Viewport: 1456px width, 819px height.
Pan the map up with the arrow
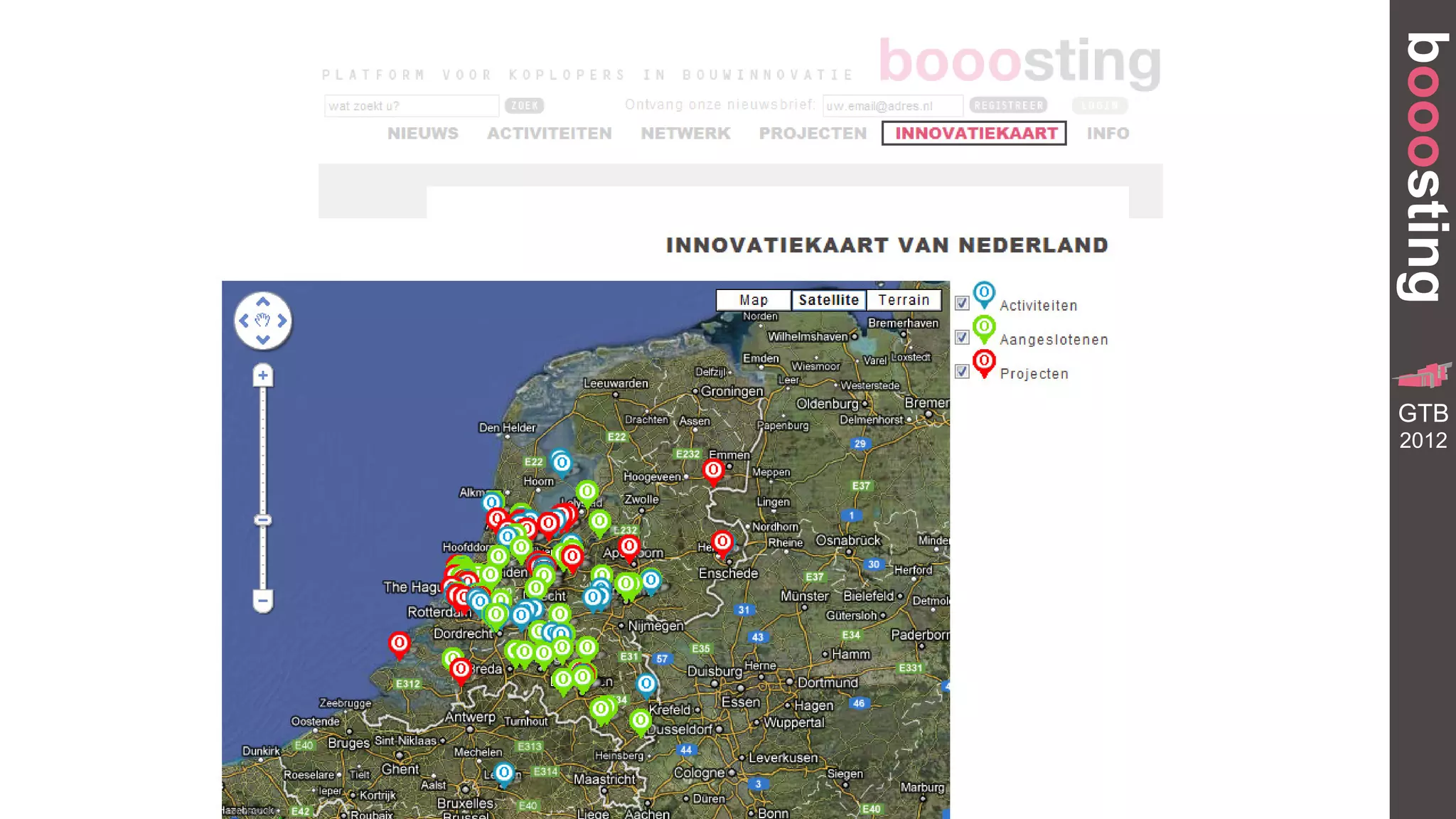(x=262, y=301)
